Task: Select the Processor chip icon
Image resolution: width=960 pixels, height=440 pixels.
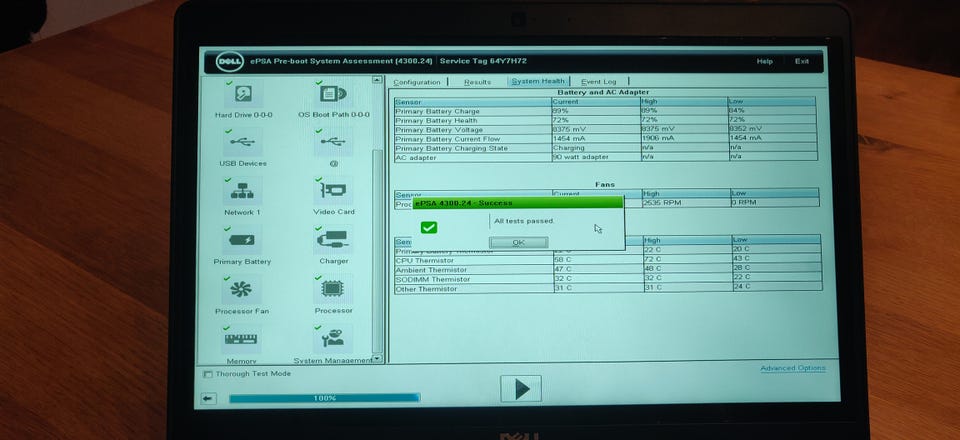Action: [334, 289]
